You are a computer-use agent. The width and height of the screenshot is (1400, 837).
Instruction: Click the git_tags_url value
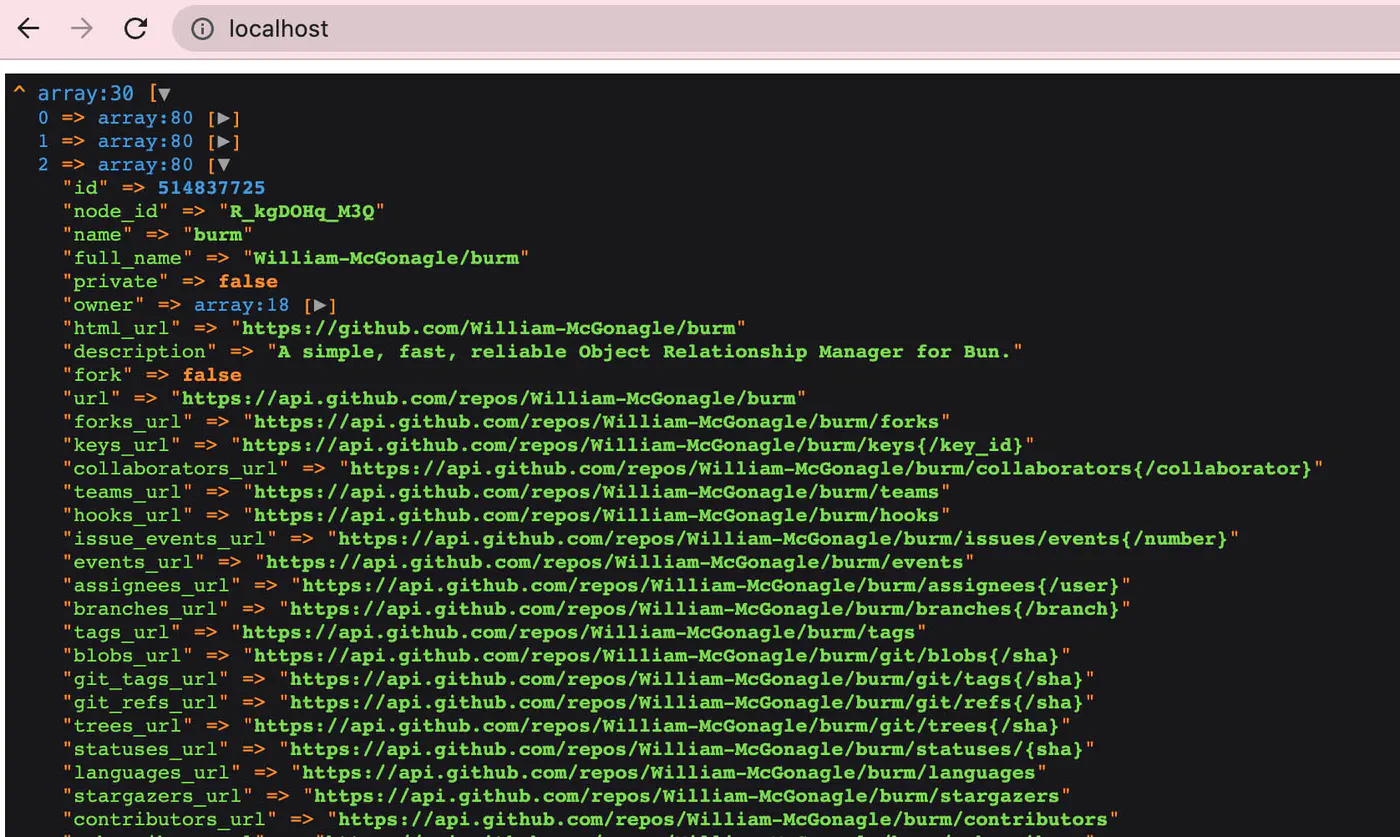tap(687, 679)
